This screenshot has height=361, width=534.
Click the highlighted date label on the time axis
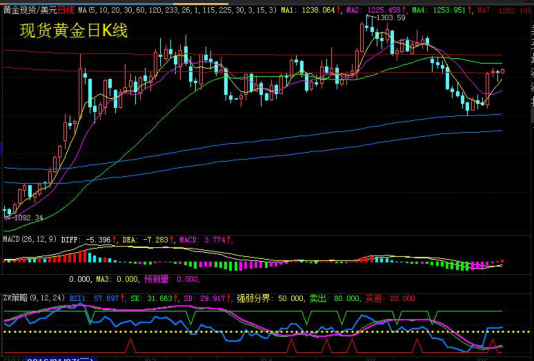[62, 359]
